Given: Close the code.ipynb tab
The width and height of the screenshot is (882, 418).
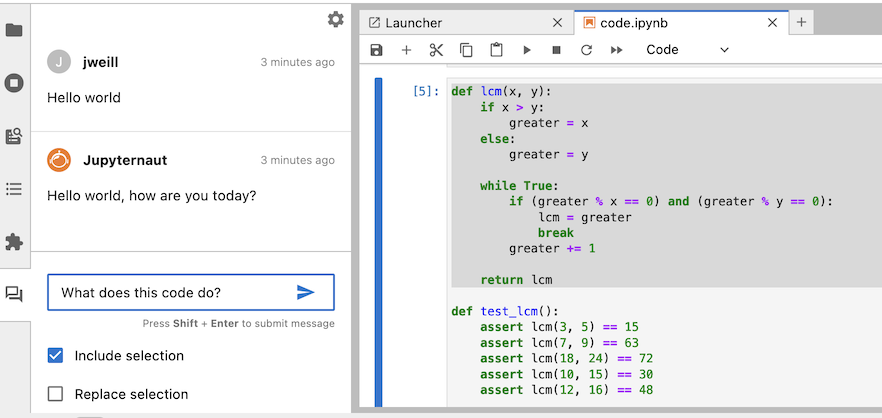Looking at the screenshot, I should point(773,23).
